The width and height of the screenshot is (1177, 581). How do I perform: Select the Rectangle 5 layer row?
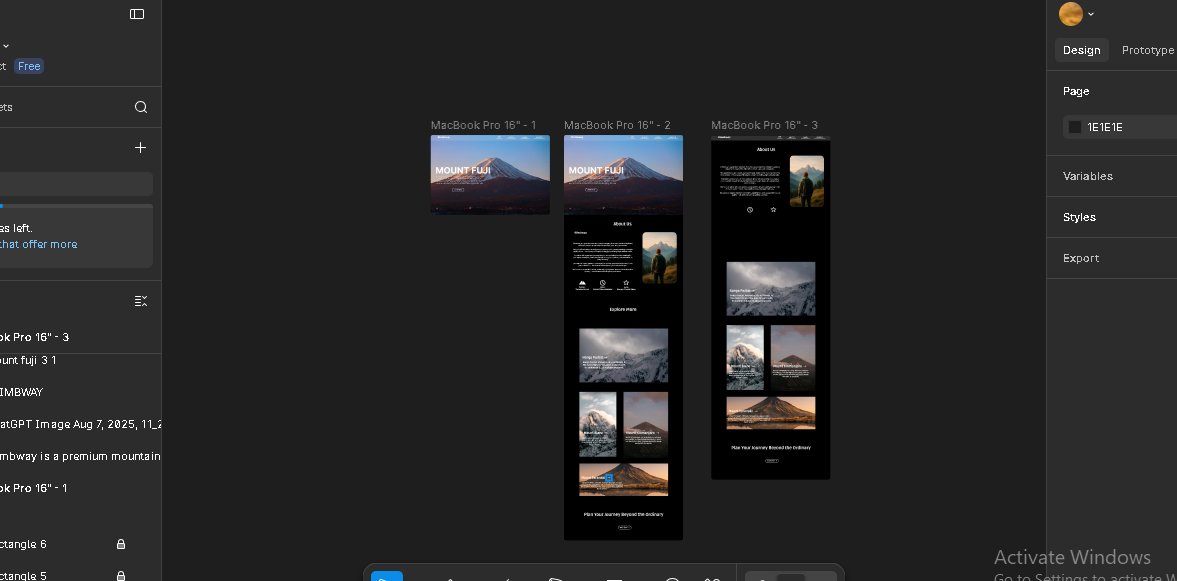(80, 576)
